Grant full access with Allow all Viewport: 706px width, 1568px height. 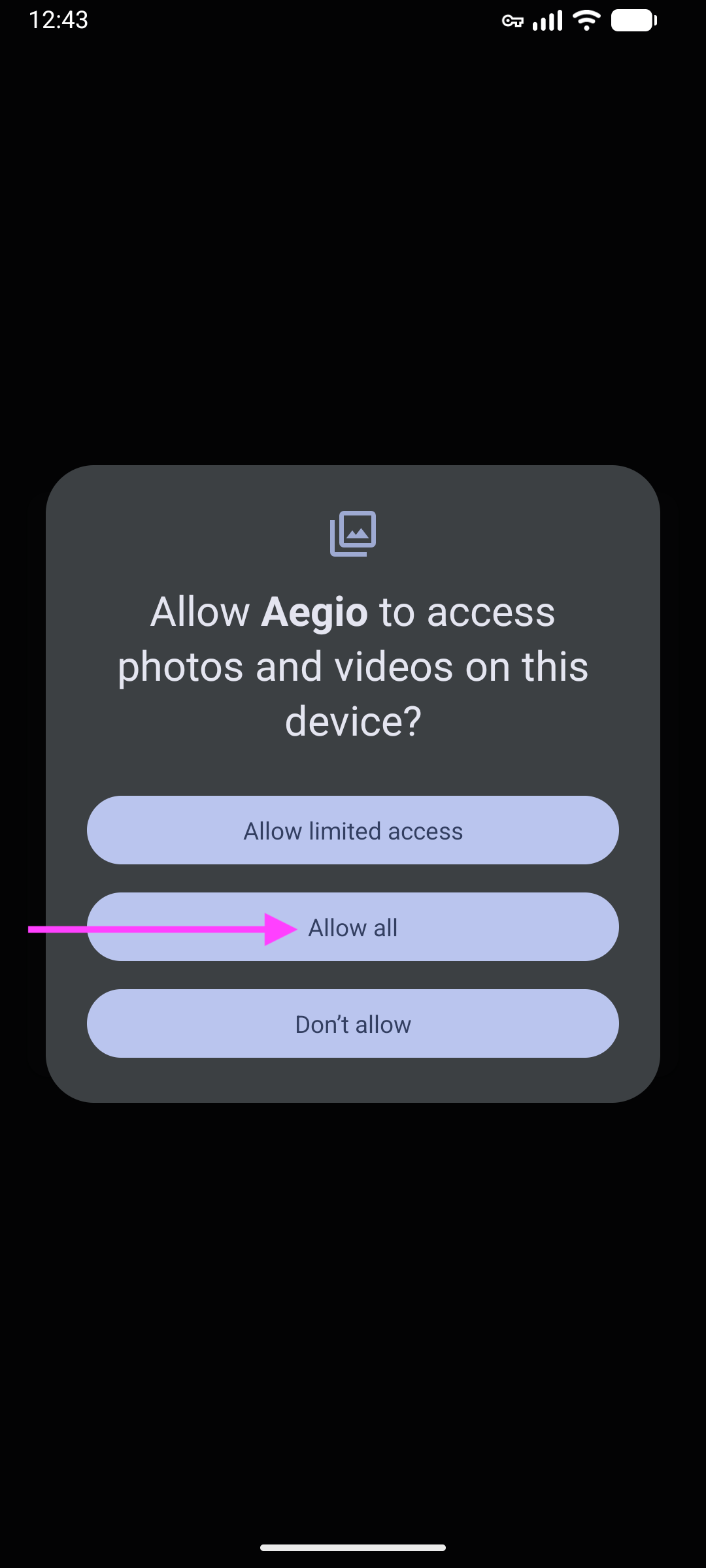click(353, 927)
